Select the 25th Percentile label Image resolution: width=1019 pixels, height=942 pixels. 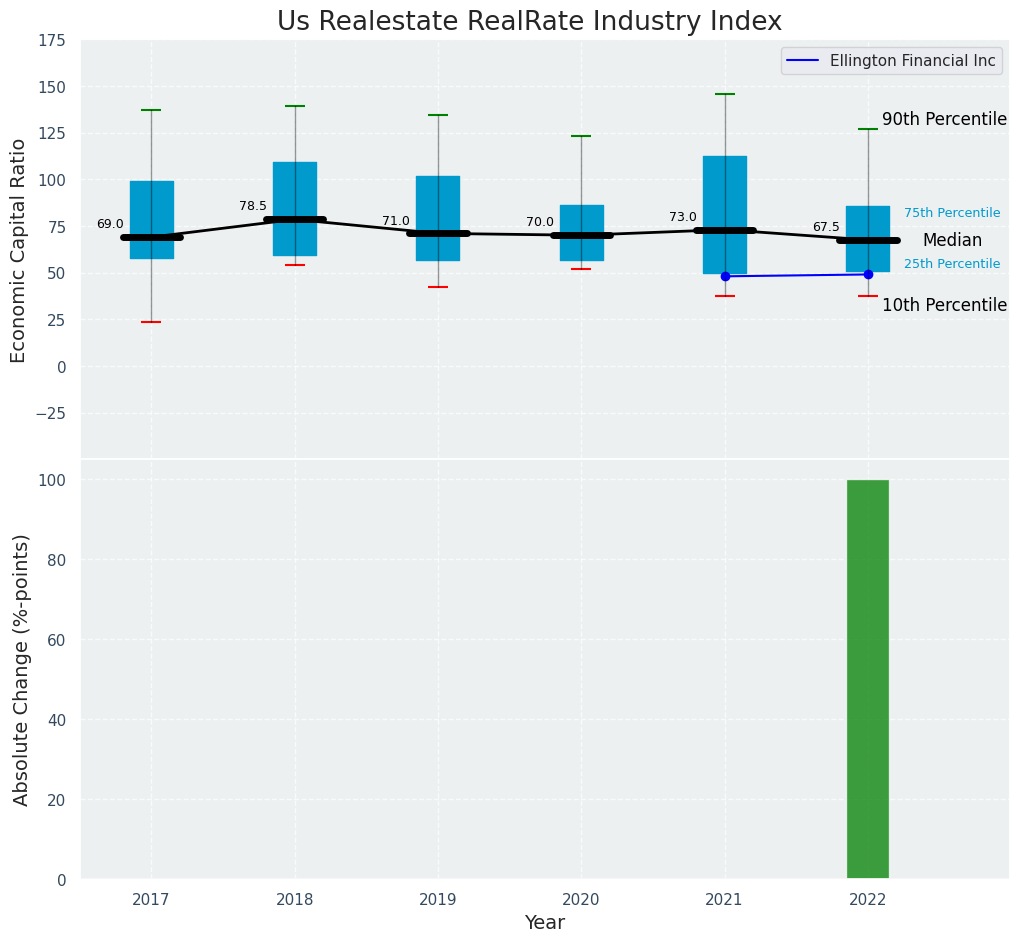[x=951, y=264]
